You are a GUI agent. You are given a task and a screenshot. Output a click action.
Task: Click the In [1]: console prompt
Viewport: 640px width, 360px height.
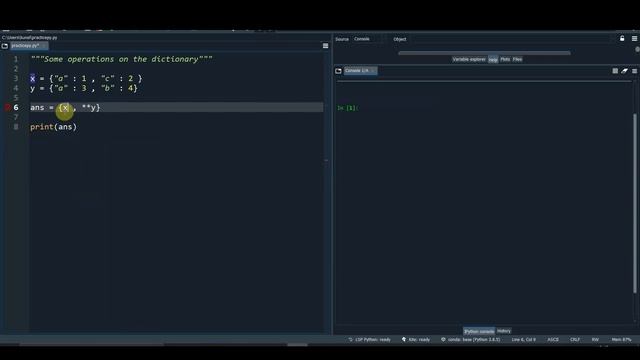[347, 108]
